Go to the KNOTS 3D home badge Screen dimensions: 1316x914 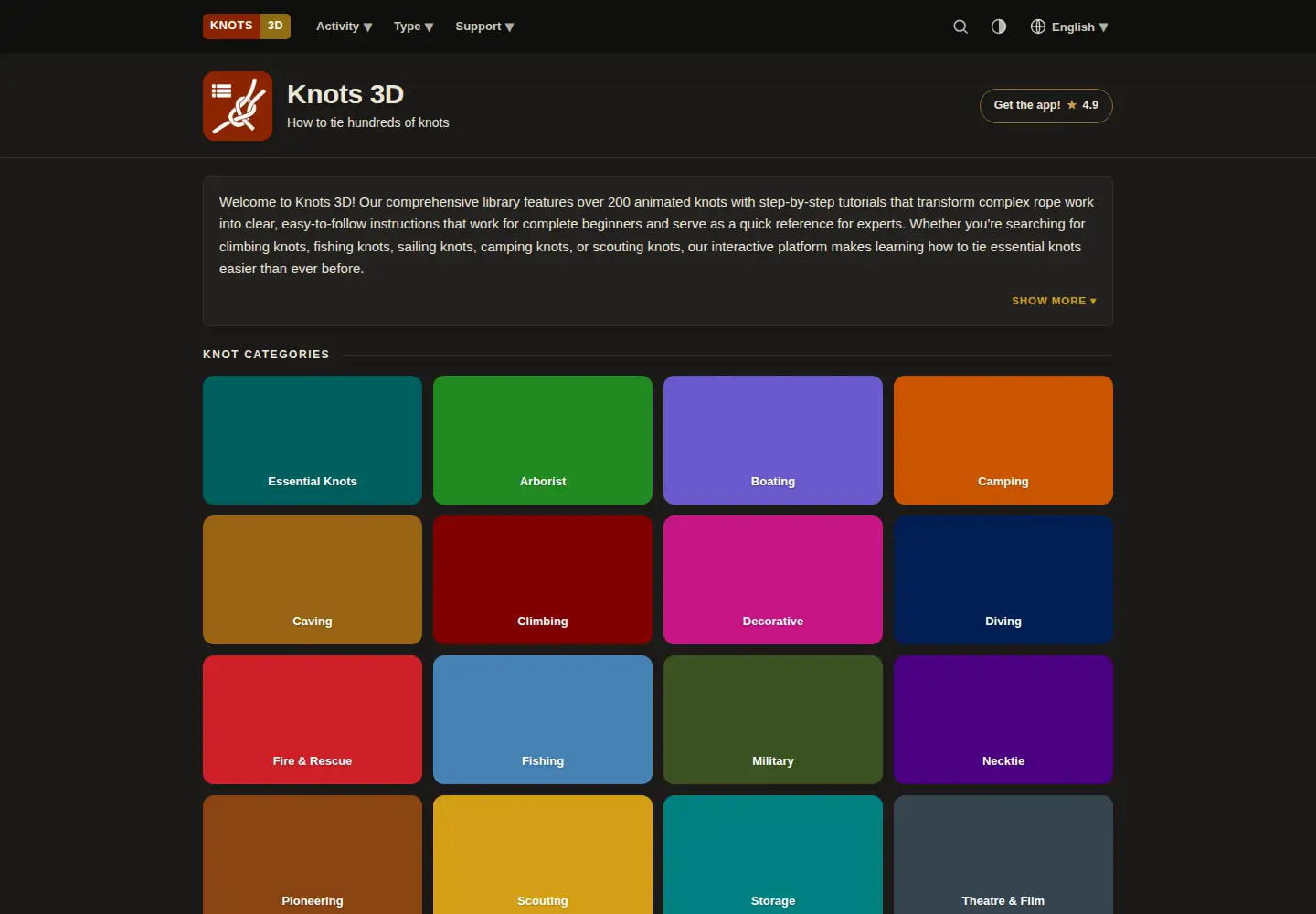(x=247, y=26)
